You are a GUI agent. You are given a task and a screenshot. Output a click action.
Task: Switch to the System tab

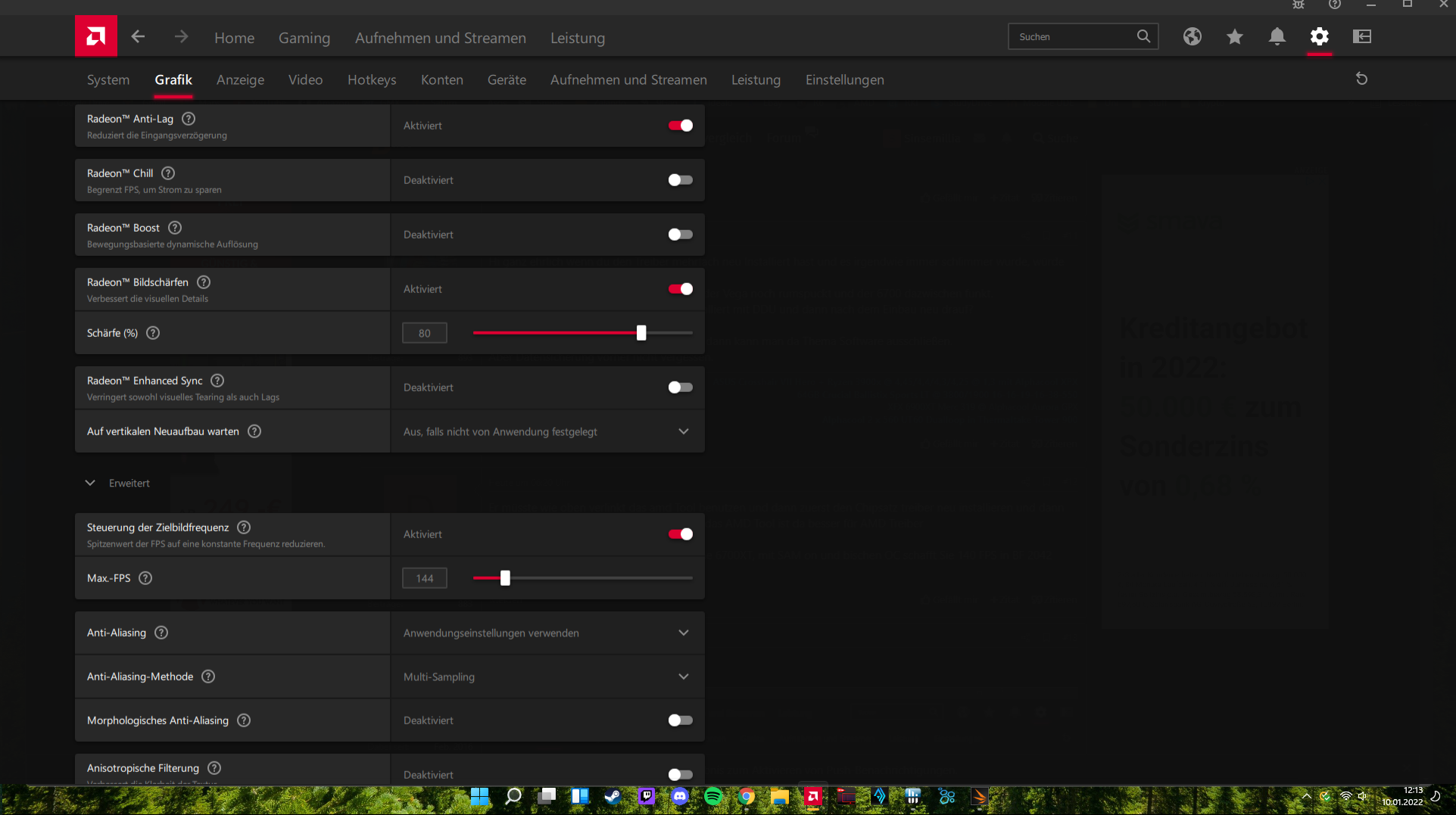point(108,79)
